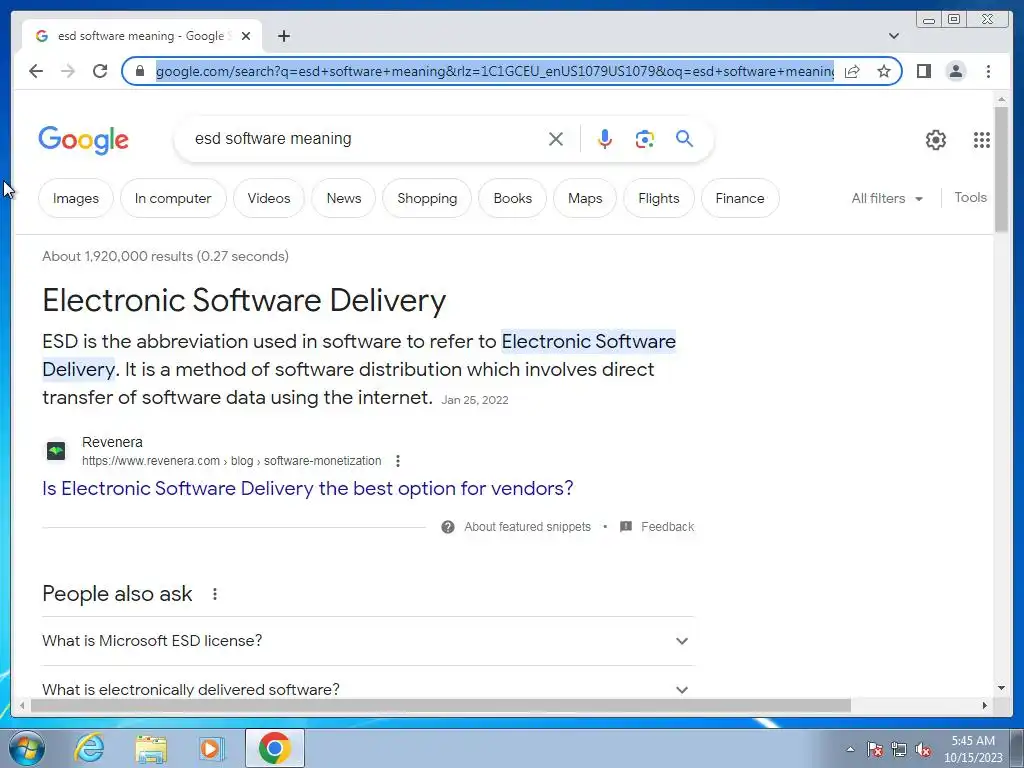Screen dimensions: 1024x768
Task: Open the Action Center flag icon
Action: coord(875,749)
